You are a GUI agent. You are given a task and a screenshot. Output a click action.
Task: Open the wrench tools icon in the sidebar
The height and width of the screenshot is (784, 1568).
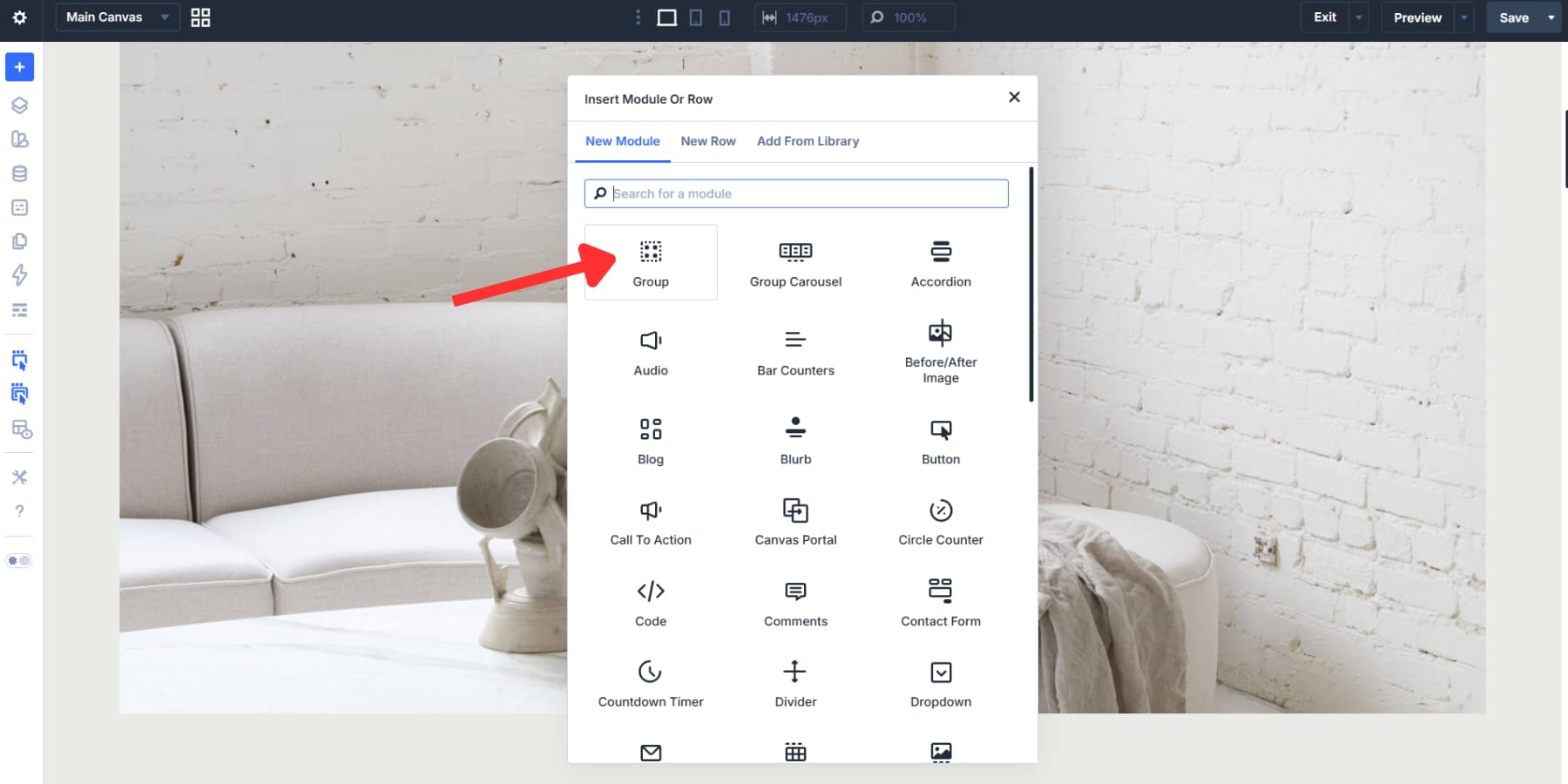(19, 476)
